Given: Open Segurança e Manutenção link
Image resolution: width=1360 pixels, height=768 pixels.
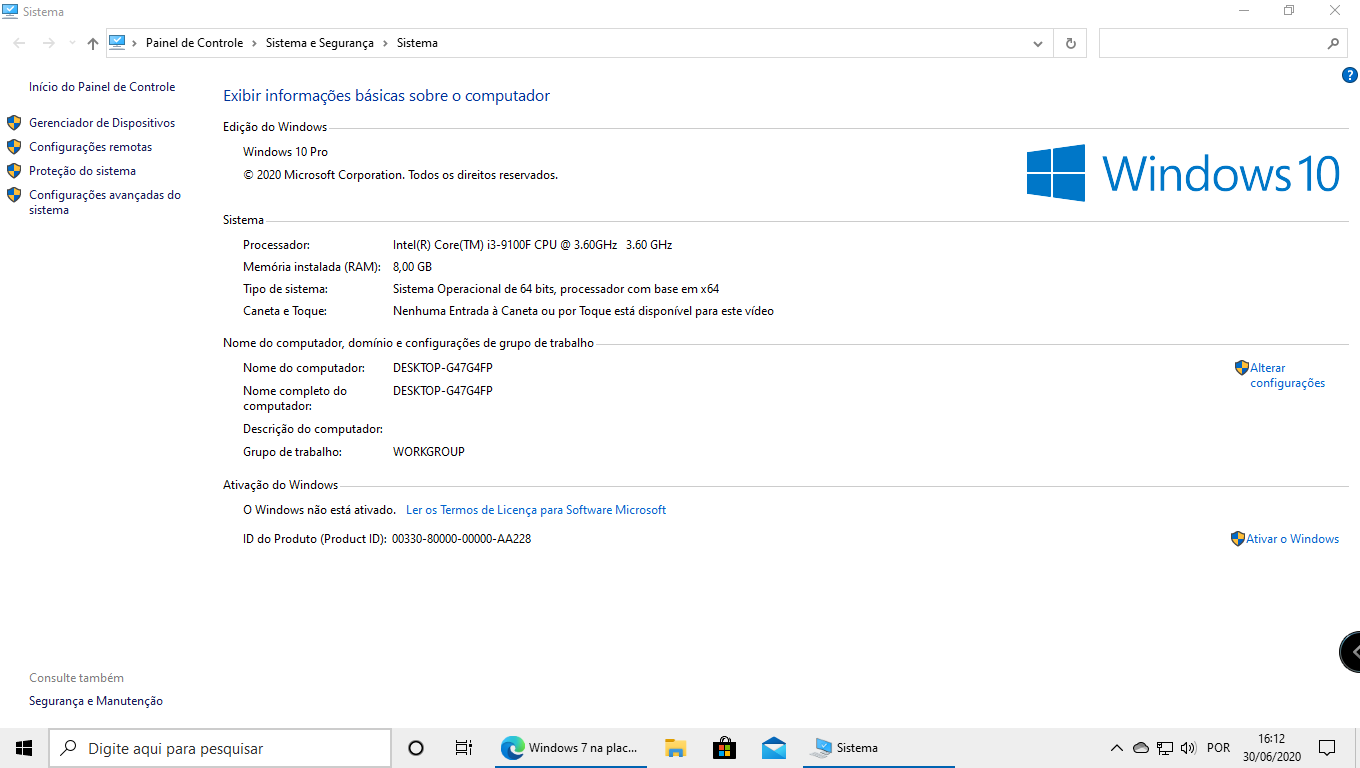Looking at the screenshot, I should [96, 701].
